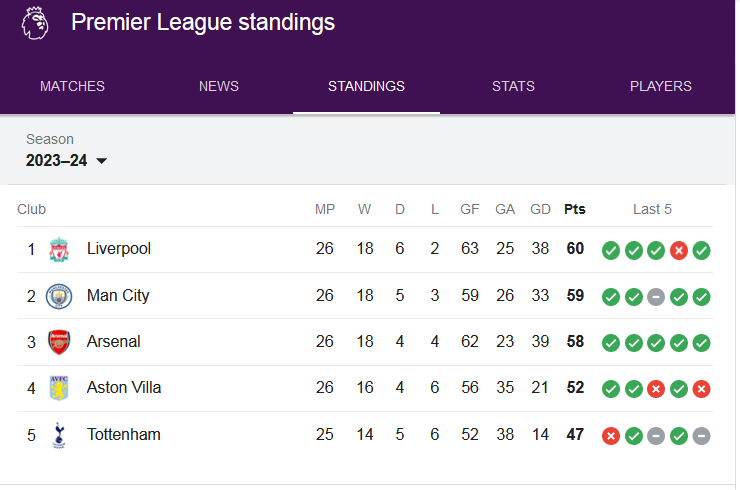The image size is (740, 490).
Task: Open the Season 2023–24 dropdown
Action: (67, 161)
